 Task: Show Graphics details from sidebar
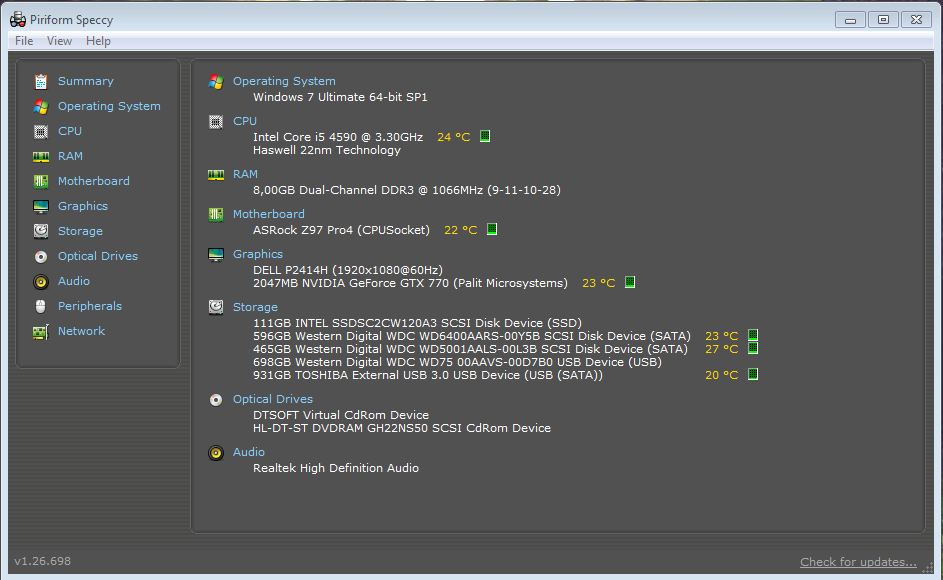click(82, 206)
